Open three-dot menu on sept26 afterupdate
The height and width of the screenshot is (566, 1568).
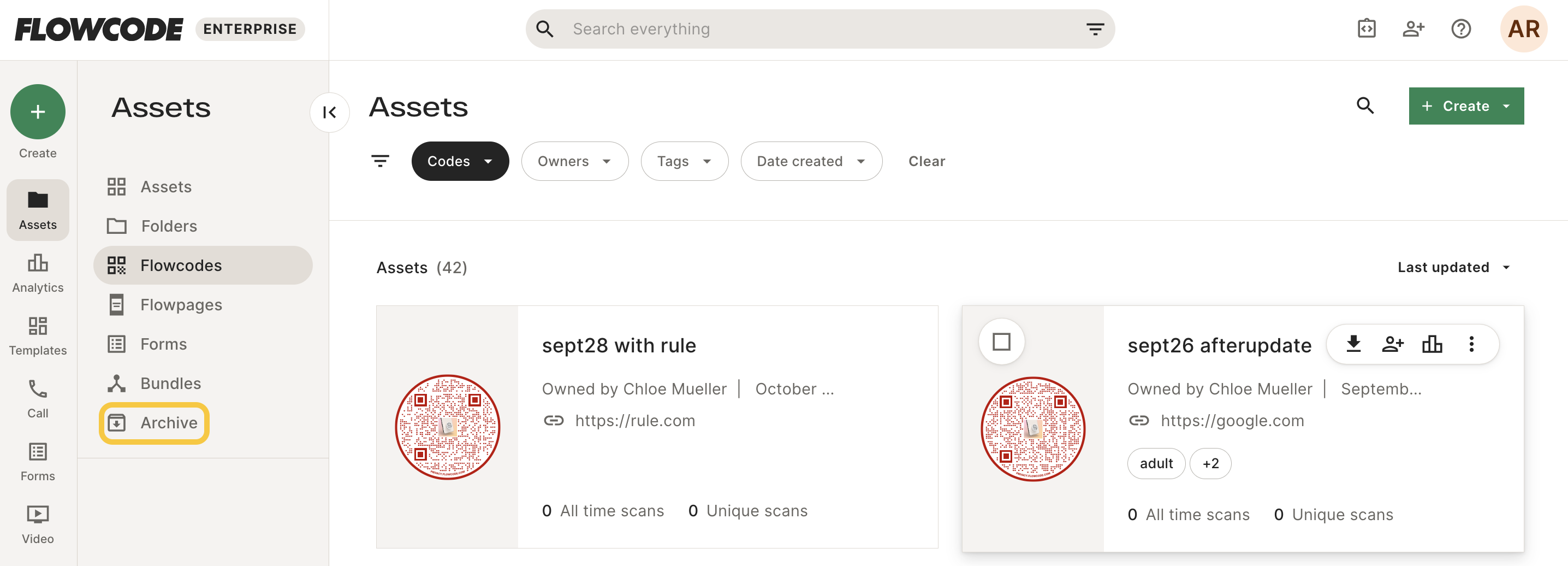(1471, 344)
